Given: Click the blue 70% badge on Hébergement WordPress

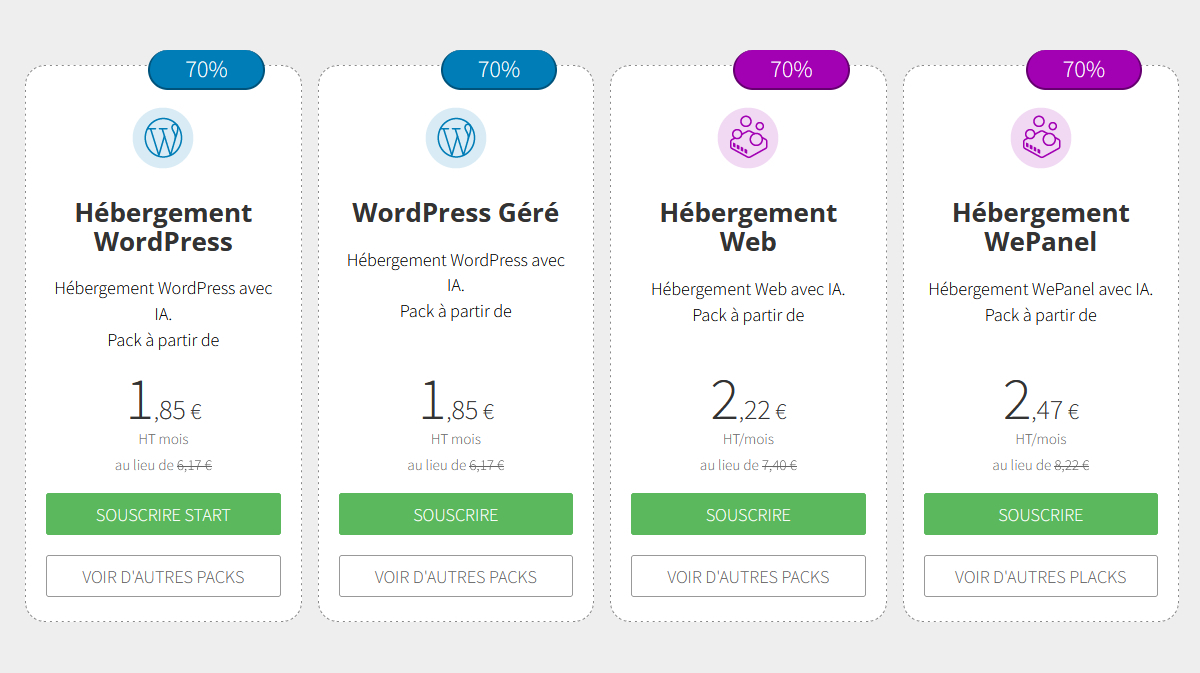Looking at the screenshot, I should 206,70.
